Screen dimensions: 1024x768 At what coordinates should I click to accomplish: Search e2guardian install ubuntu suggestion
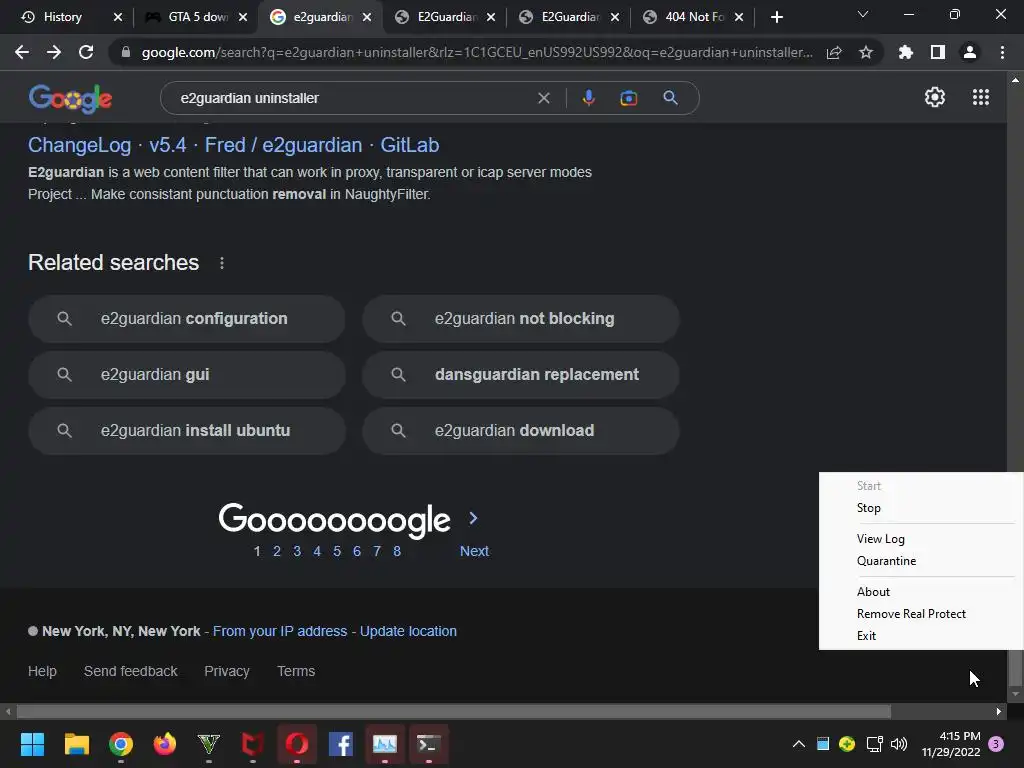(187, 431)
